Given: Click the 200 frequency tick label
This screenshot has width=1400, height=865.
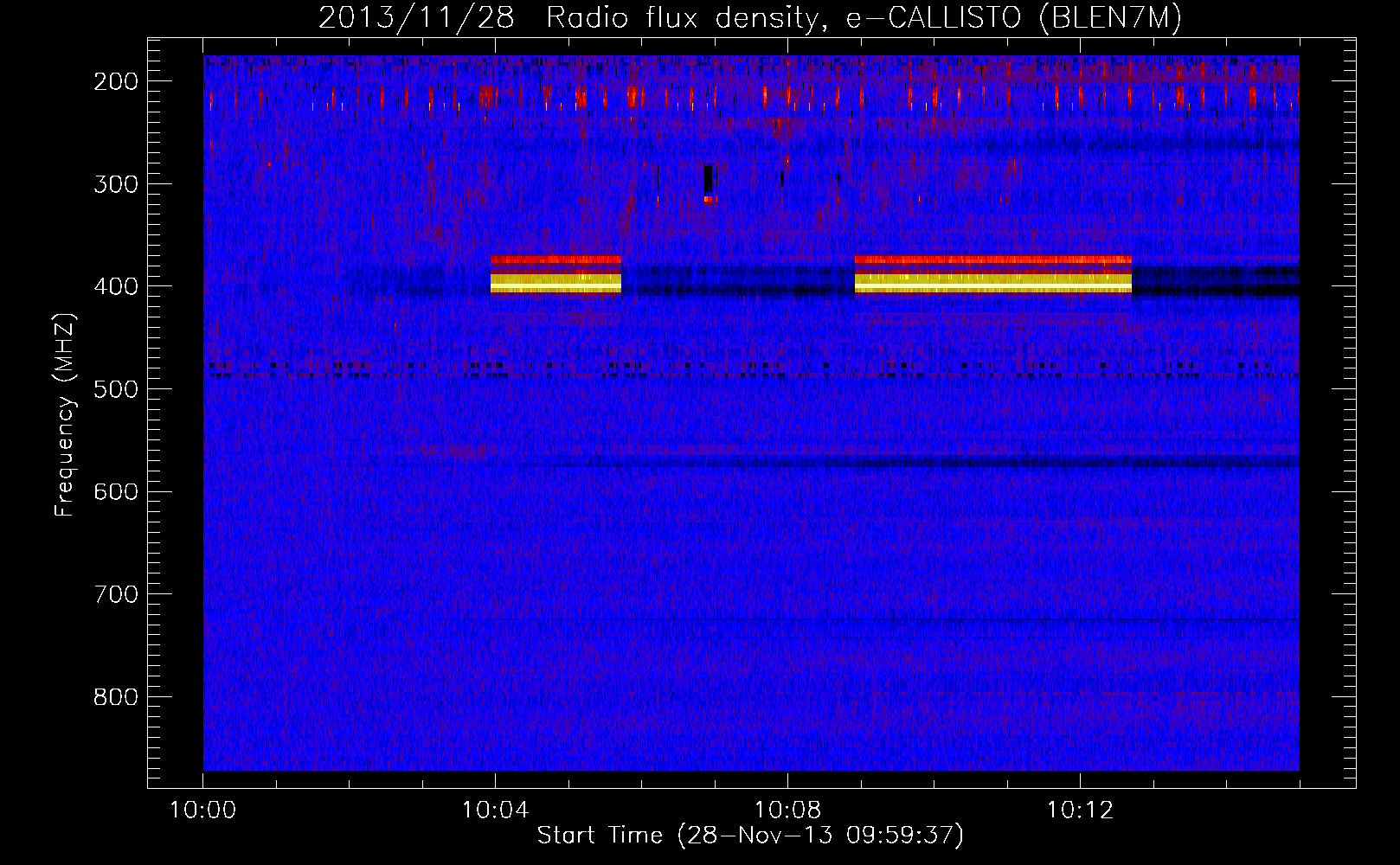Looking at the screenshot, I should tap(116, 81).
